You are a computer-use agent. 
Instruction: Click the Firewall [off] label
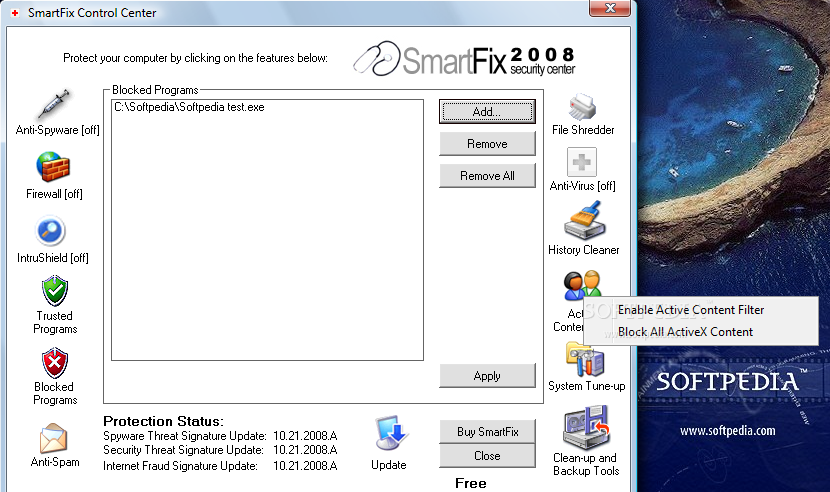click(54, 194)
